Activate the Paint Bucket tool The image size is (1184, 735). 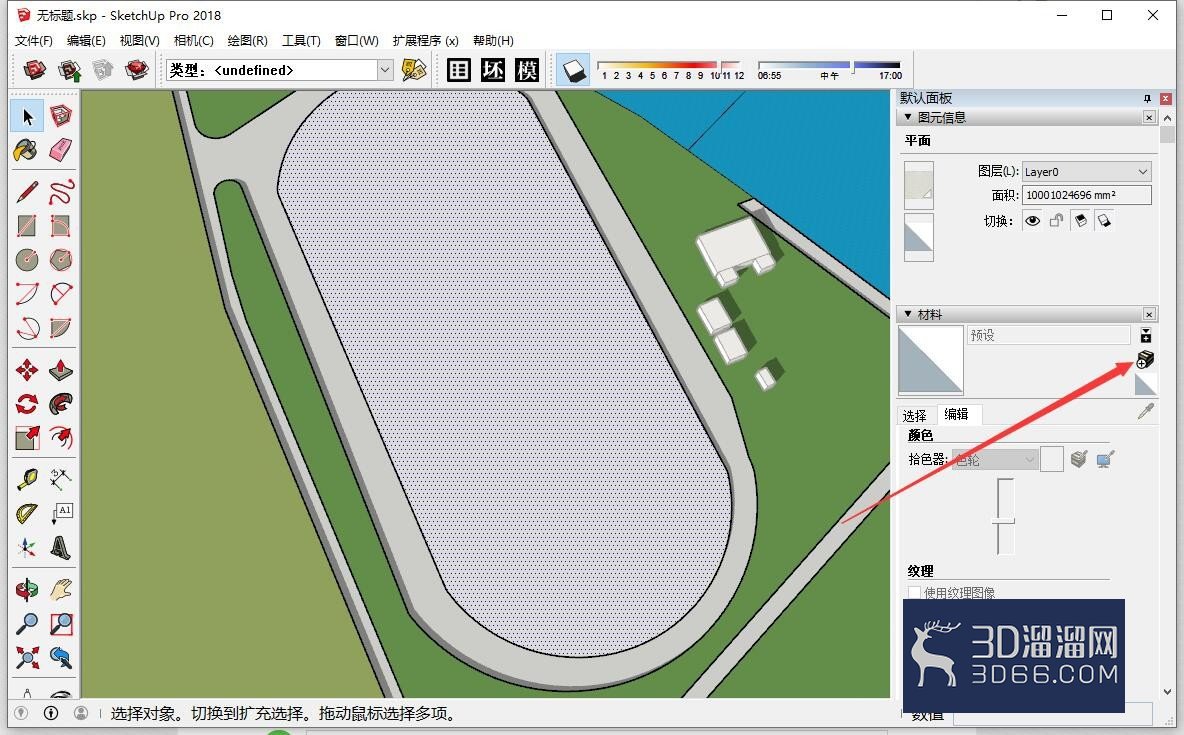tap(27, 150)
